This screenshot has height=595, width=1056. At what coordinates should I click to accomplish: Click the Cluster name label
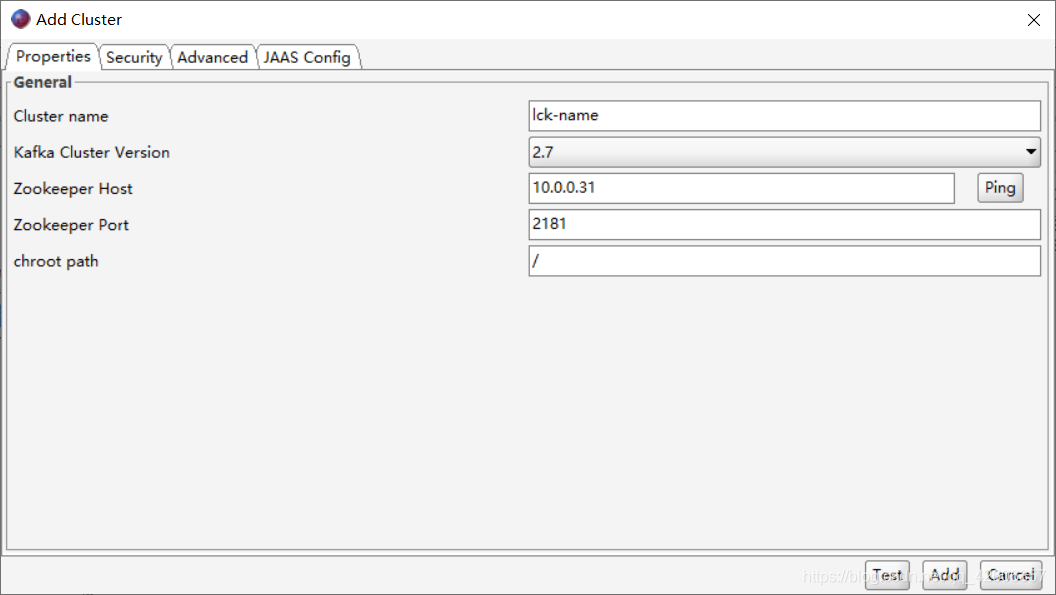(x=61, y=117)
